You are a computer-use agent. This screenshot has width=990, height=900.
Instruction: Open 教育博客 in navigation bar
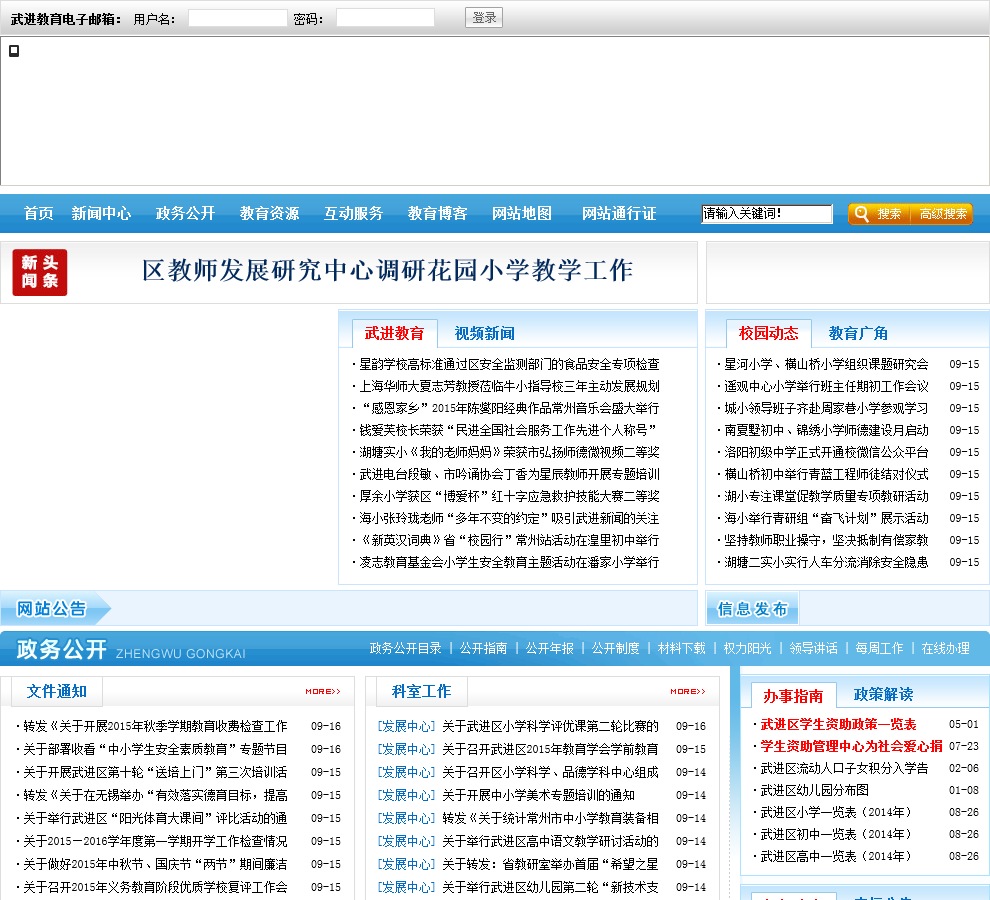437,213
